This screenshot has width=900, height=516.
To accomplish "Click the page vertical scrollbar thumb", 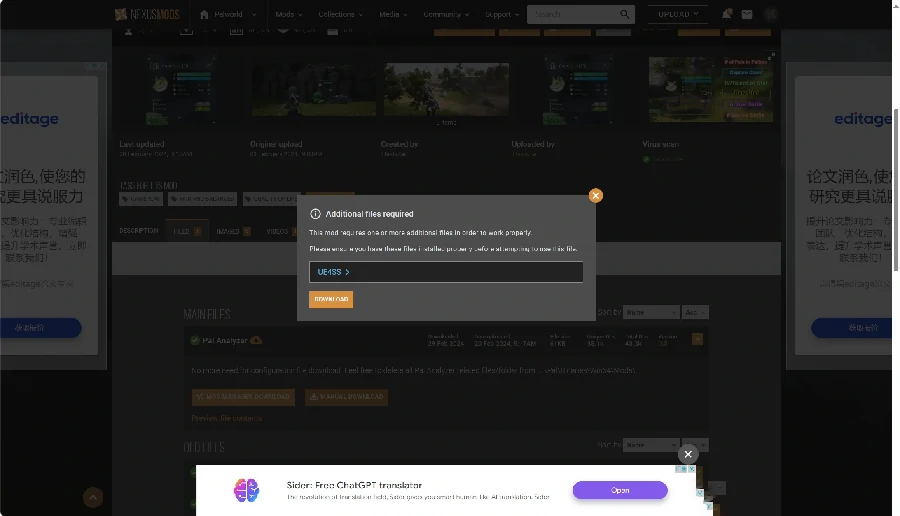I will click(x=896, y=189).
